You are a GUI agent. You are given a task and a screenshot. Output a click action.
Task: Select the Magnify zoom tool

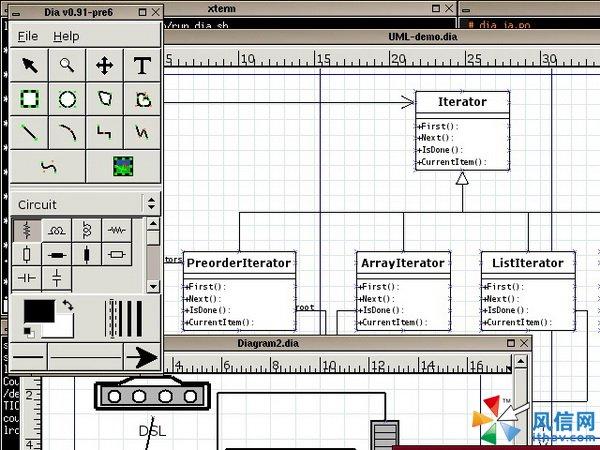(x=67, y=65)
